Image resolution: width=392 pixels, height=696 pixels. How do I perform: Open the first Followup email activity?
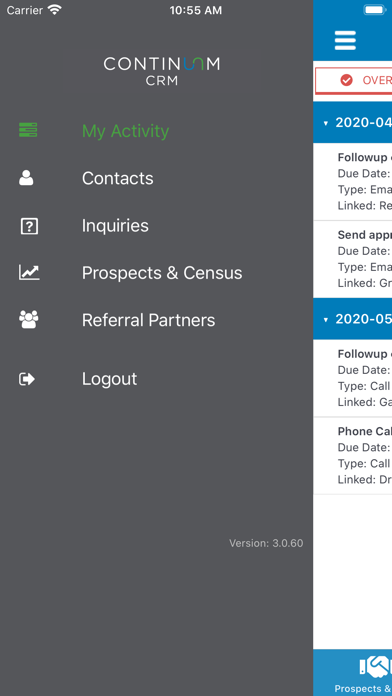coord(352,182)
